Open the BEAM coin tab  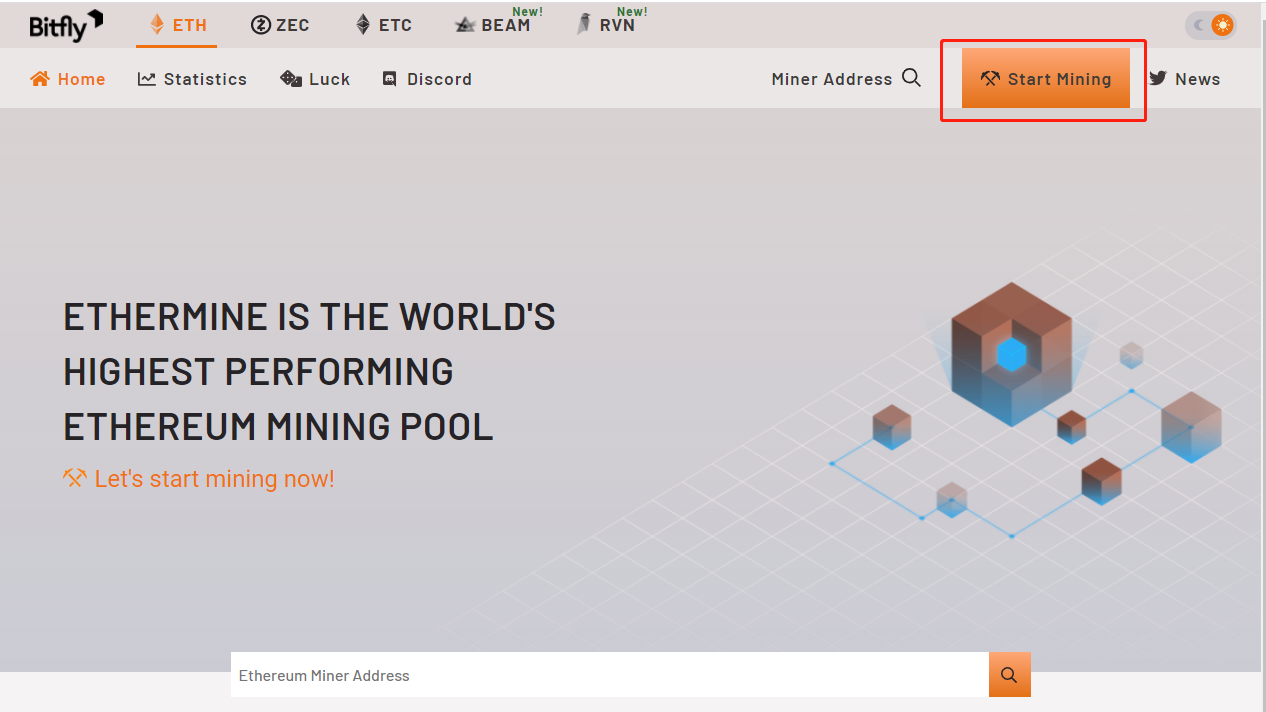click(493, 25)
